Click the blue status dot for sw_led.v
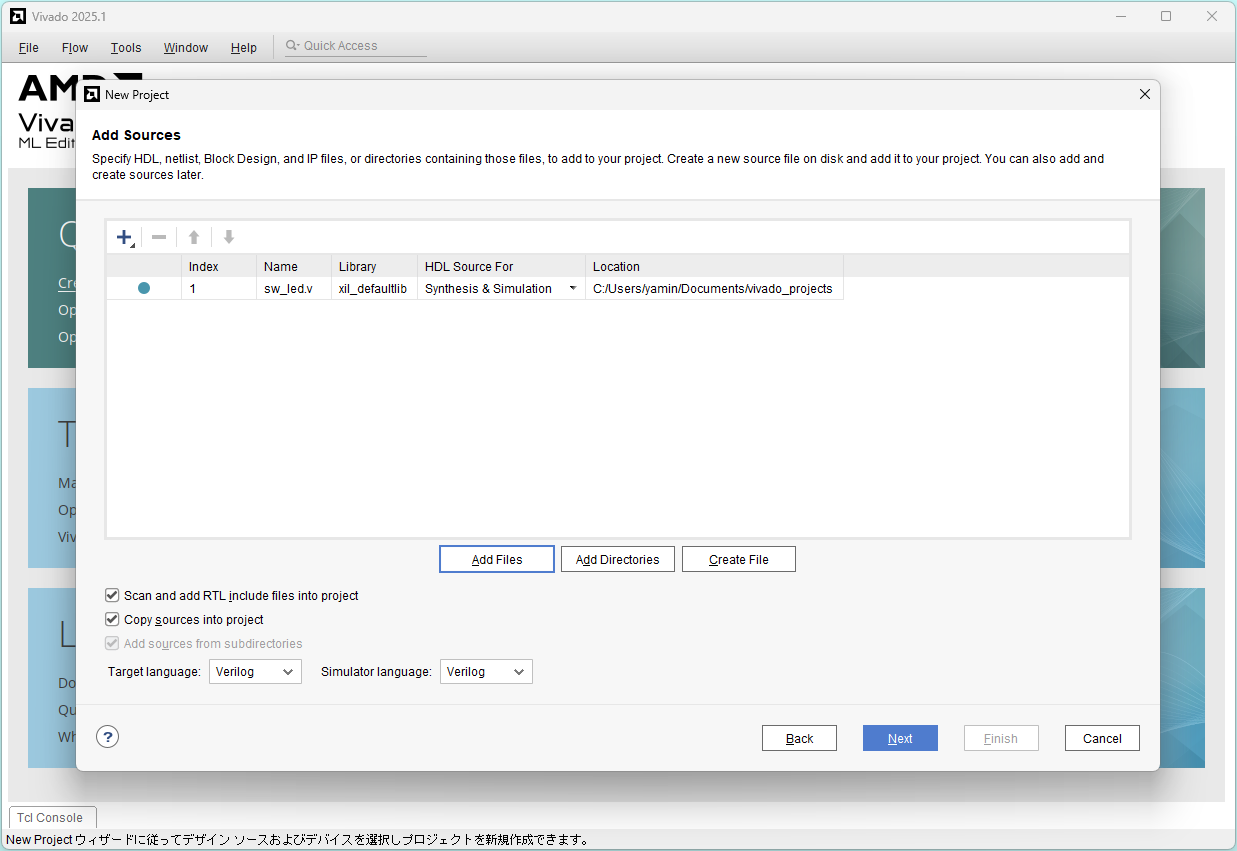Screen dimensions: 1237x851 (x=144, y=288)
